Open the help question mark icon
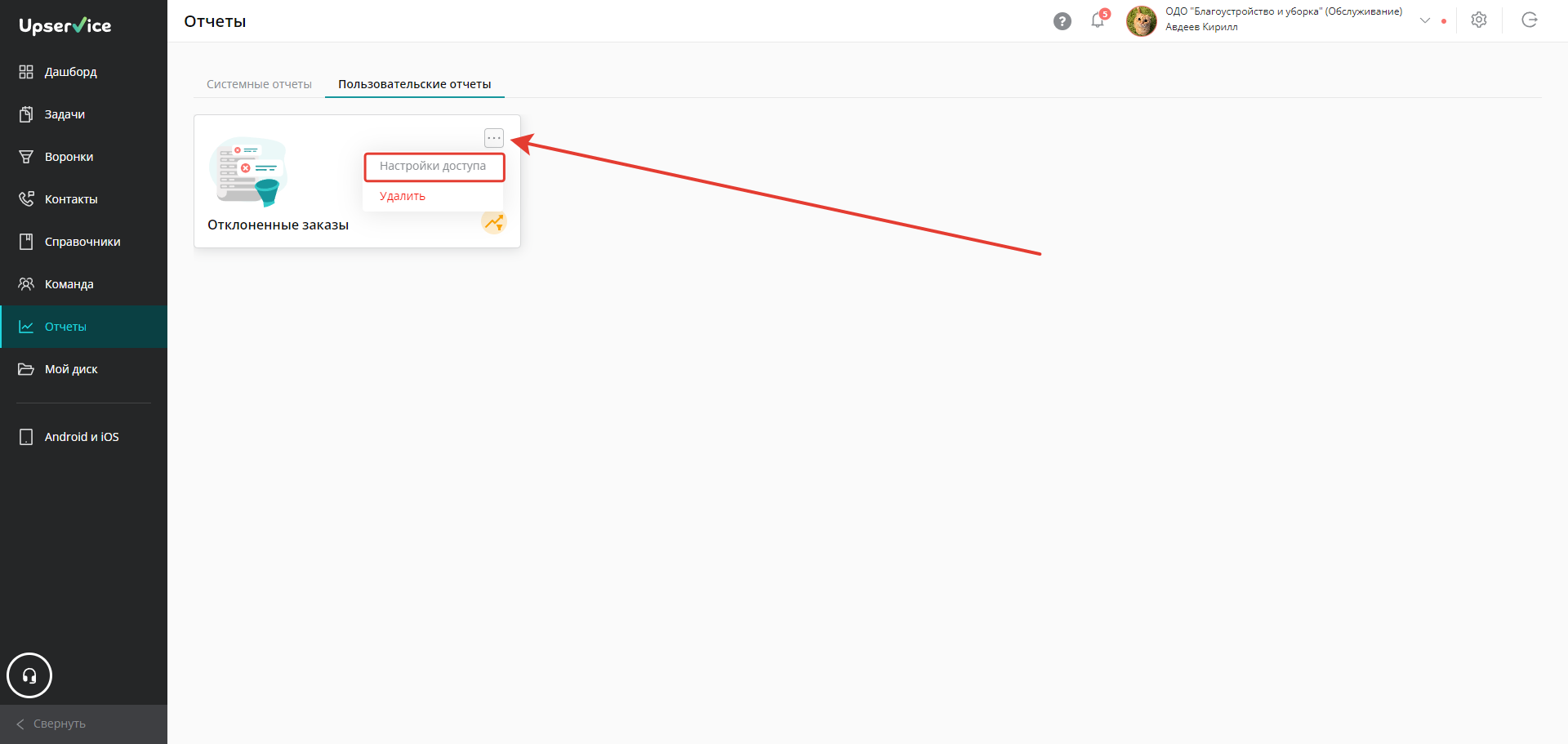Screen dimensions: 1568x744 (x=1062, y=21)
